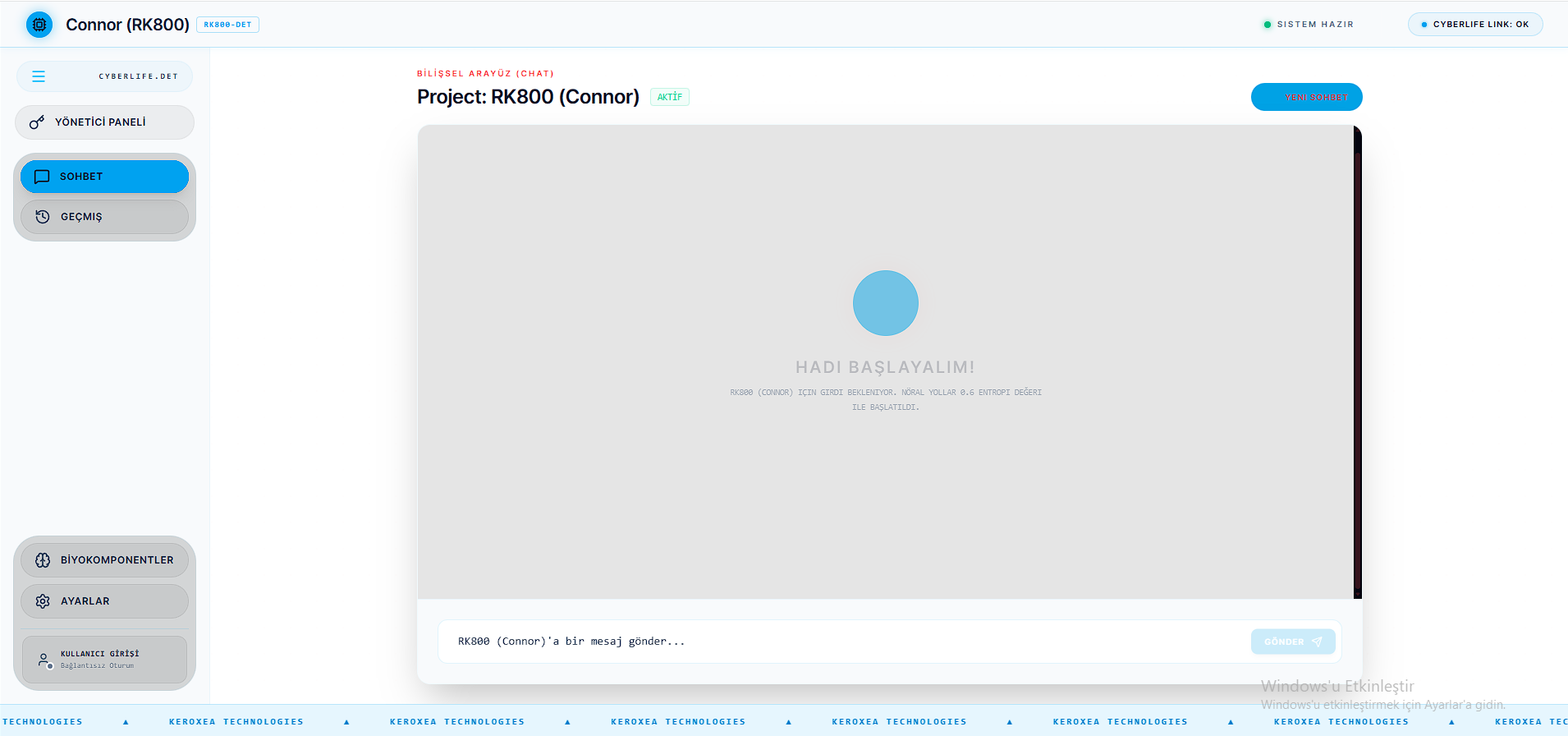Image resolution: width=1568 pixels, height=736 pixels.
Task: Focus the RK800 message input field
Action: (846, 642)
